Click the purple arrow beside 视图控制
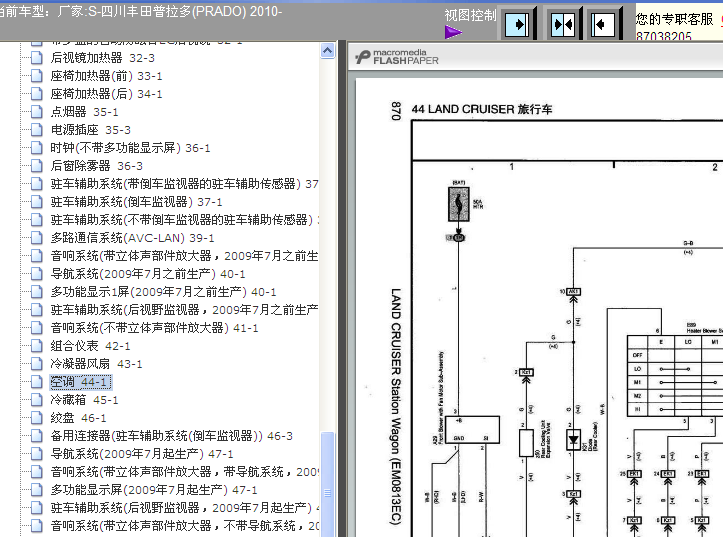 (x=453, y=32)
